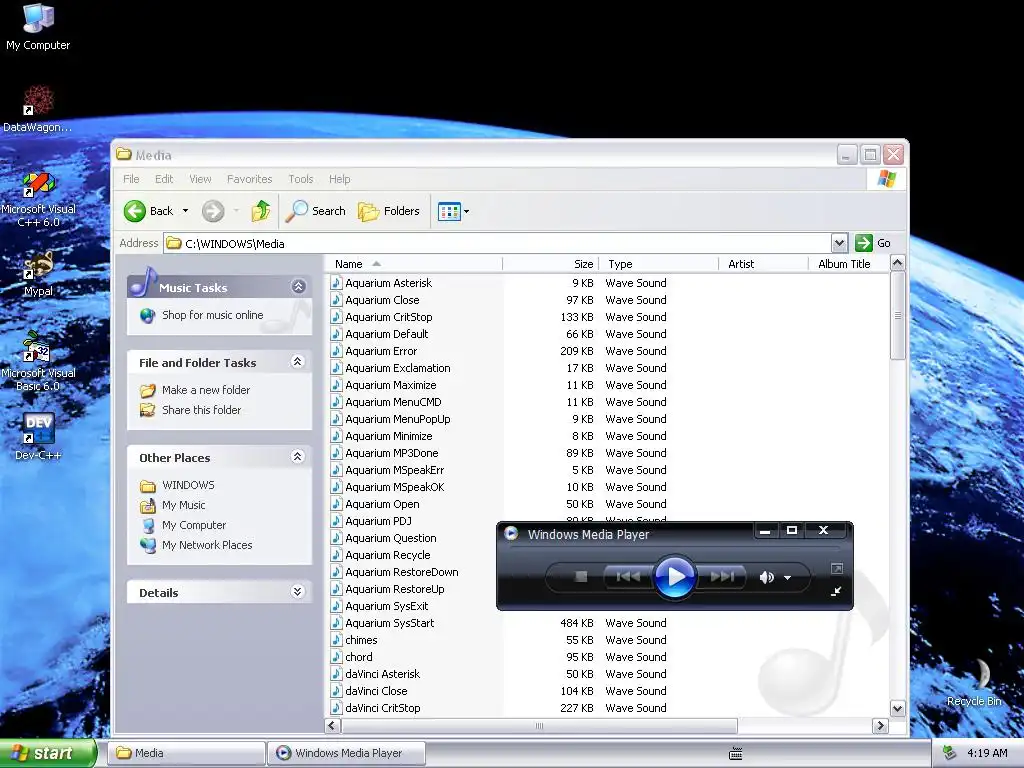
Task: Select the Aquarium Error file
Action: pos(381,351)
